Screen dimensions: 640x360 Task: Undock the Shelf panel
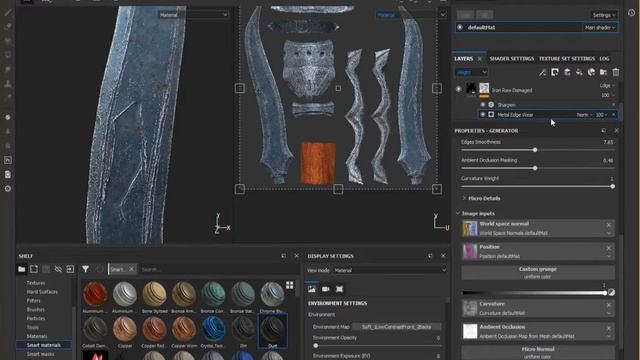tap(283, 256)
